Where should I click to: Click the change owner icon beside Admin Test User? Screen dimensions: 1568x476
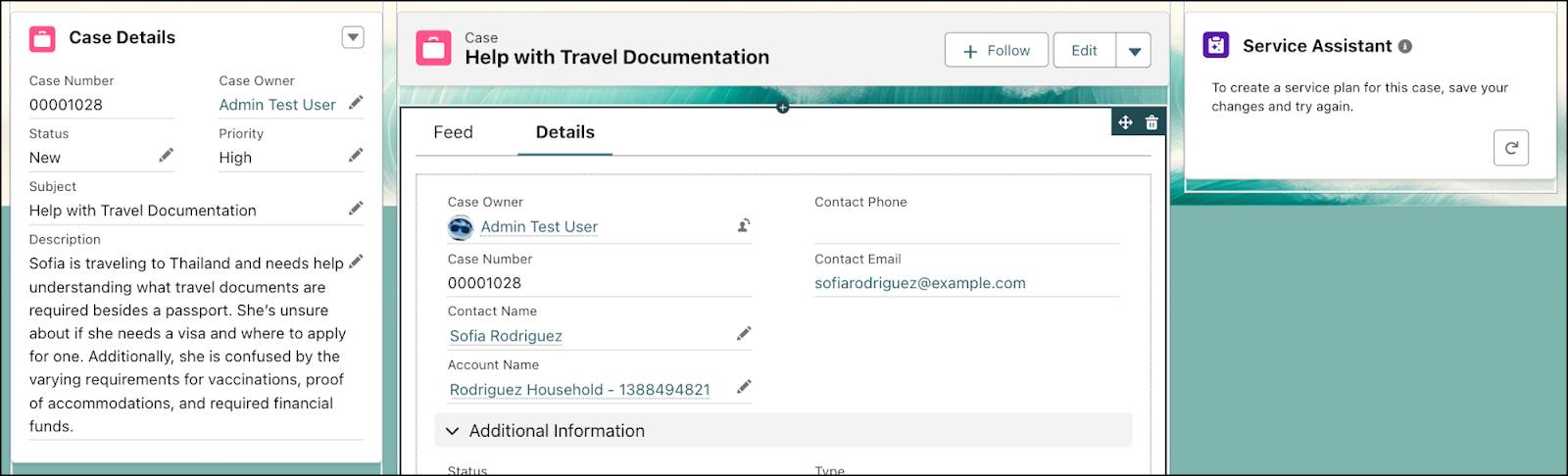744,226
